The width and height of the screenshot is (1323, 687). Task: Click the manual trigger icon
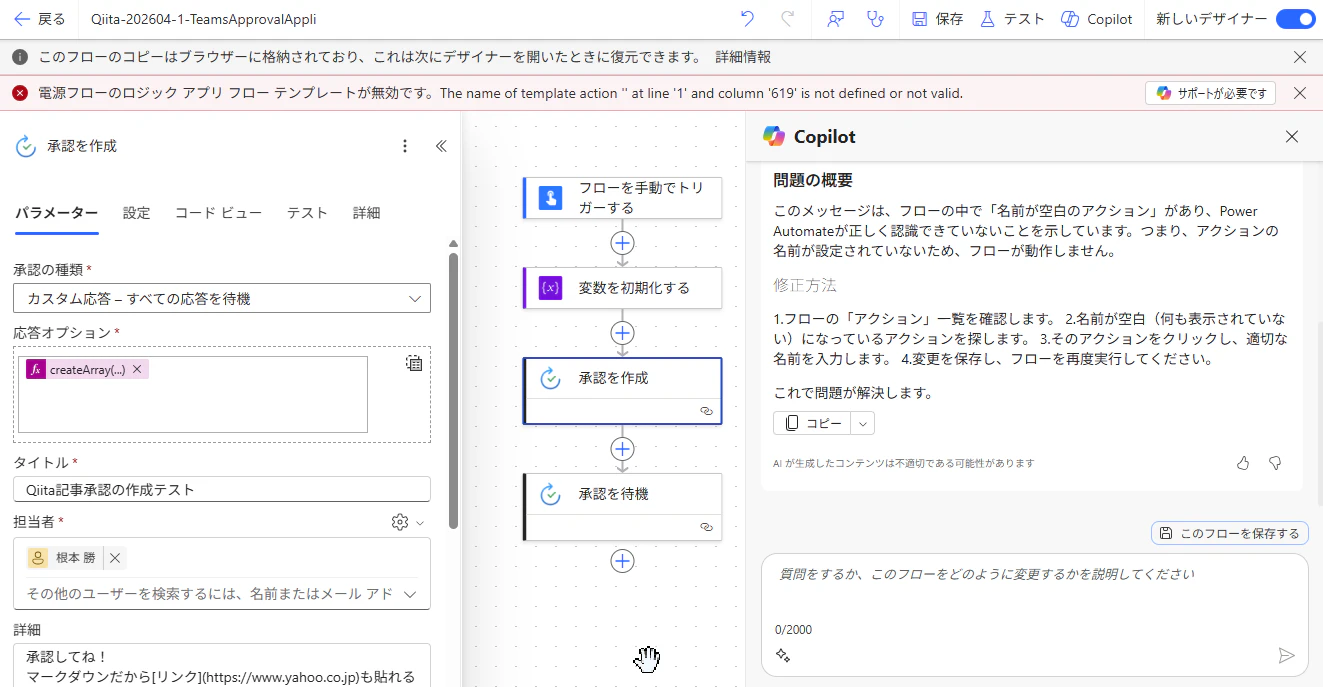(551, 198)
